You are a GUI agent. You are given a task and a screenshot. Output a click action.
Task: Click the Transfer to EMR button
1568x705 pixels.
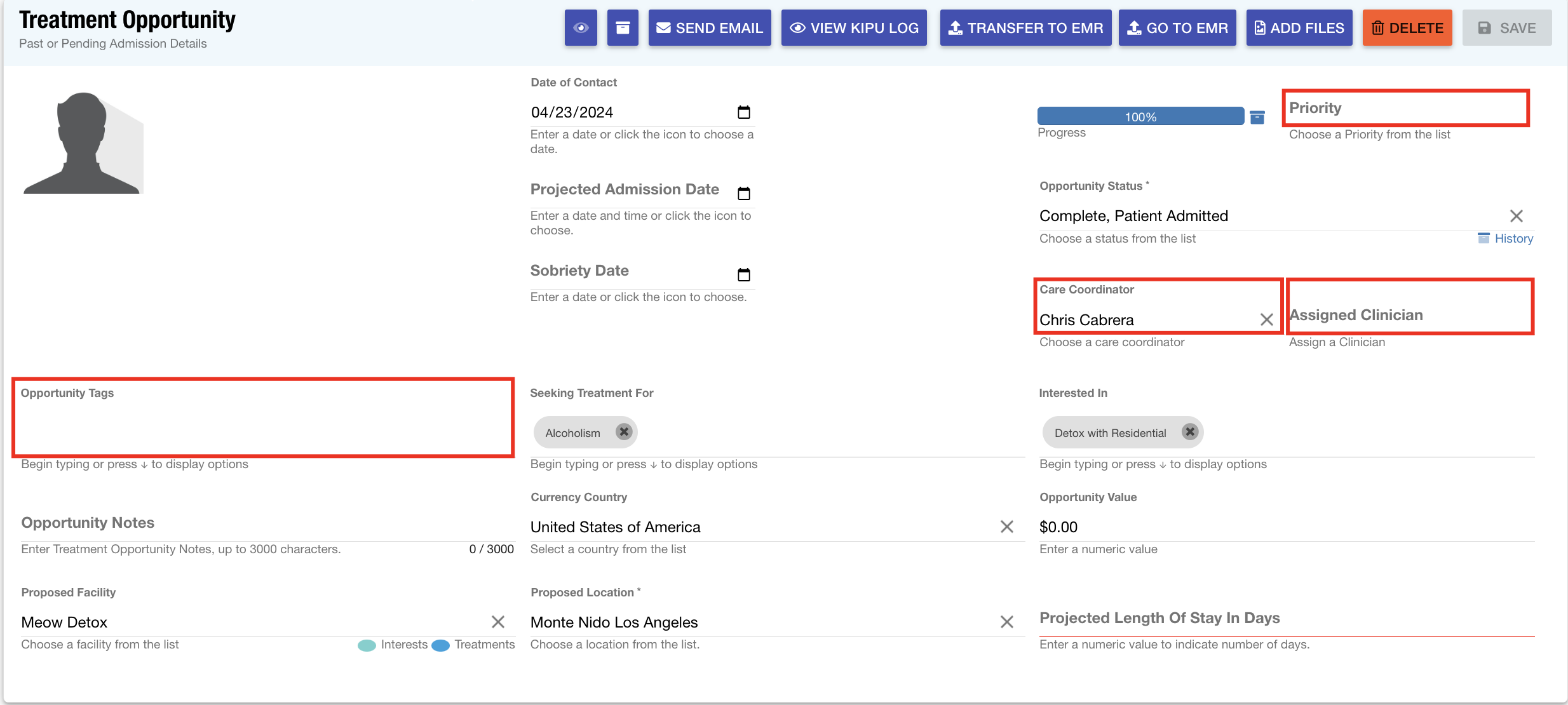pos(1025,28)
